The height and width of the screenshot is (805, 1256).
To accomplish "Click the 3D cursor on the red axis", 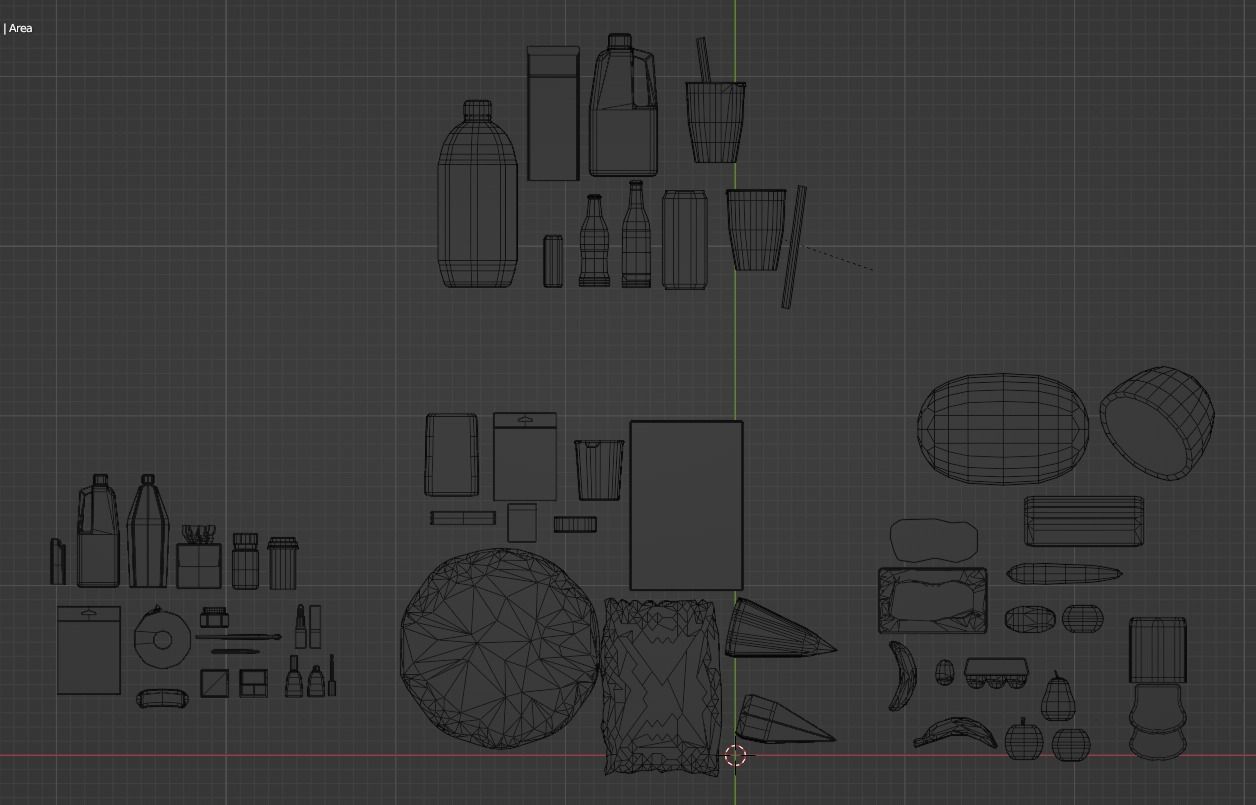I will [735, 756].
